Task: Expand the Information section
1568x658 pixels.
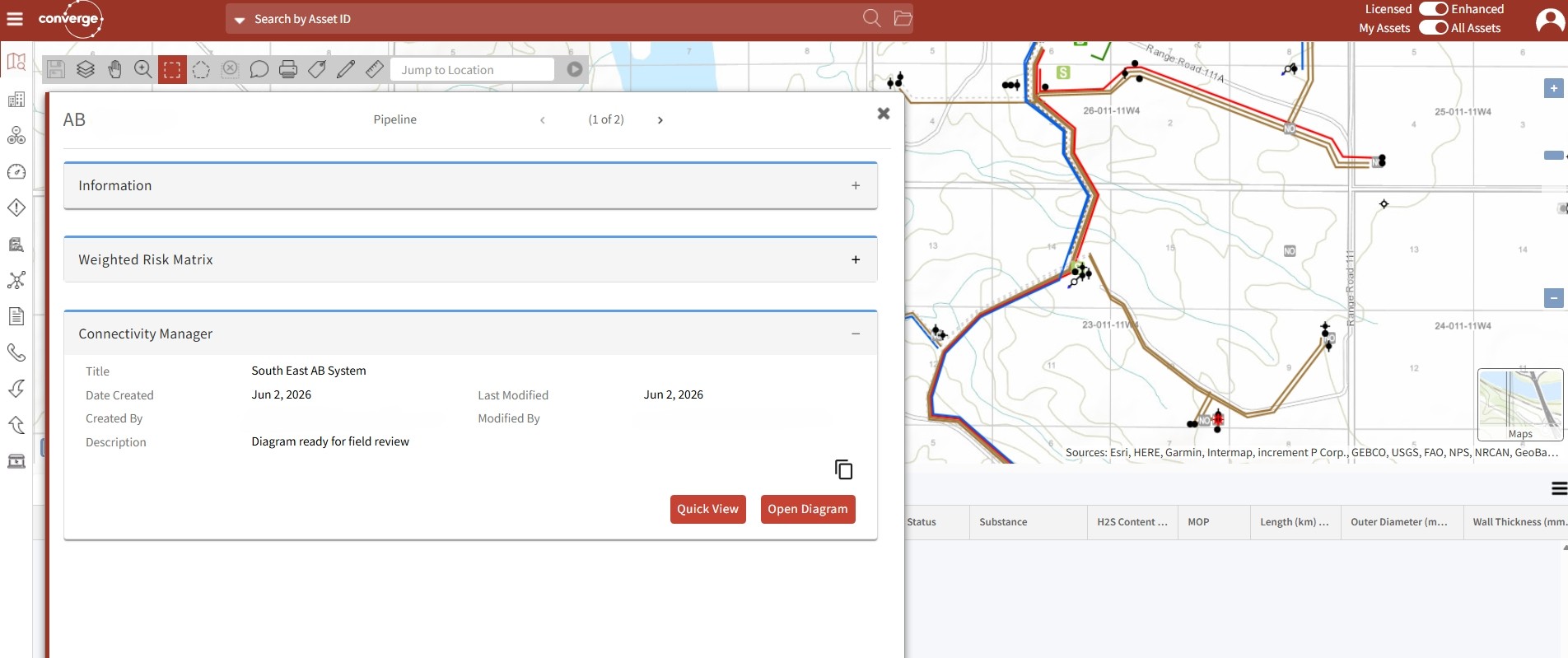Action: [856, 185]
